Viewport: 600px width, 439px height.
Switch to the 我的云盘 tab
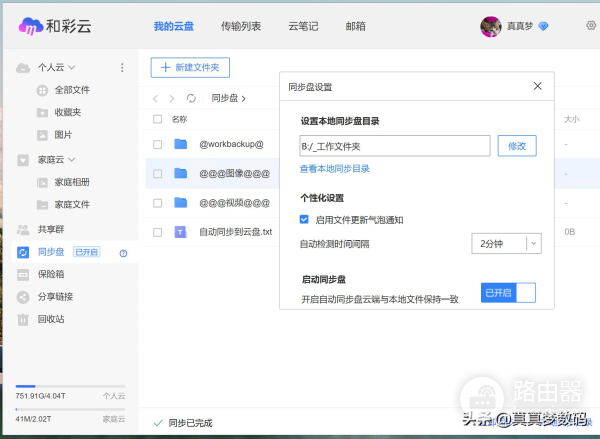pos(174,26)
